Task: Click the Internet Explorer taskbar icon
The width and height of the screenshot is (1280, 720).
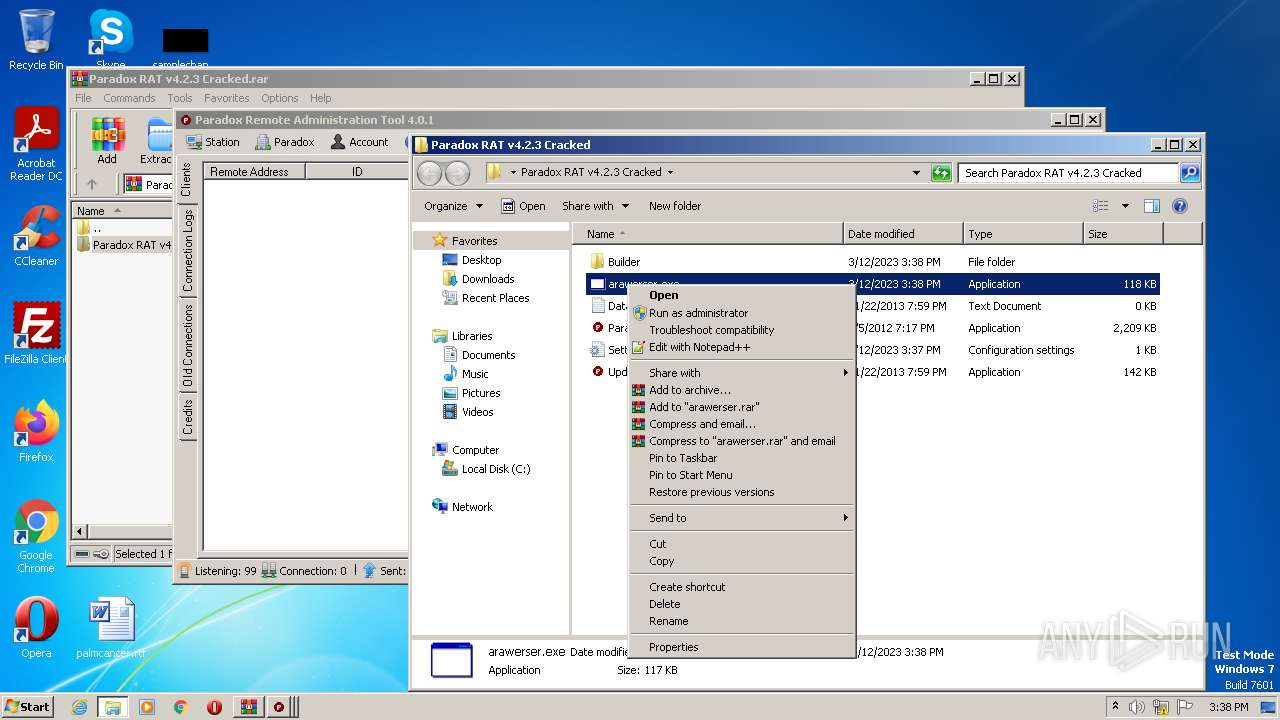Action: [79, 707]
